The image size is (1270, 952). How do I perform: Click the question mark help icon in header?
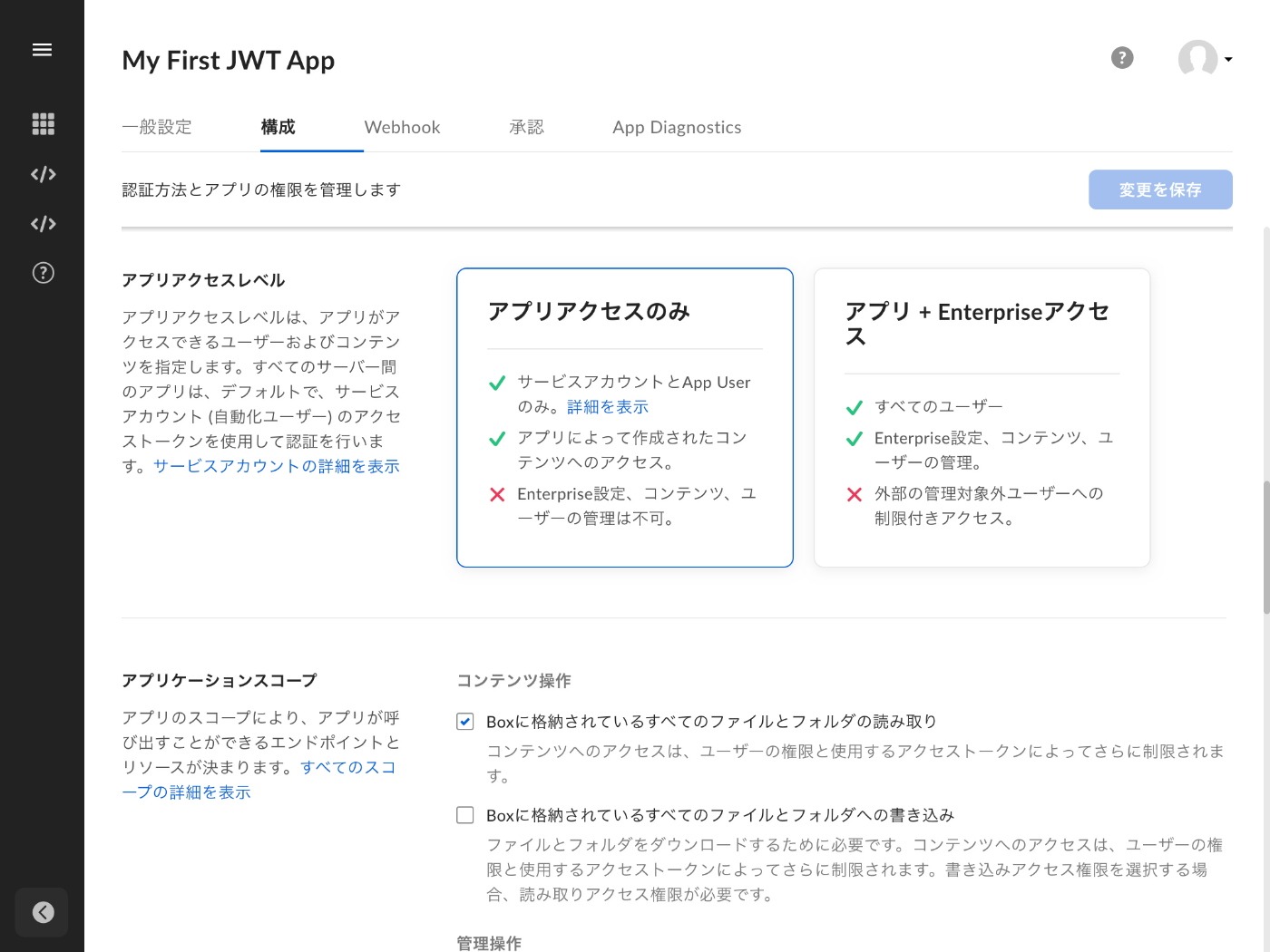pos(1122,58)
